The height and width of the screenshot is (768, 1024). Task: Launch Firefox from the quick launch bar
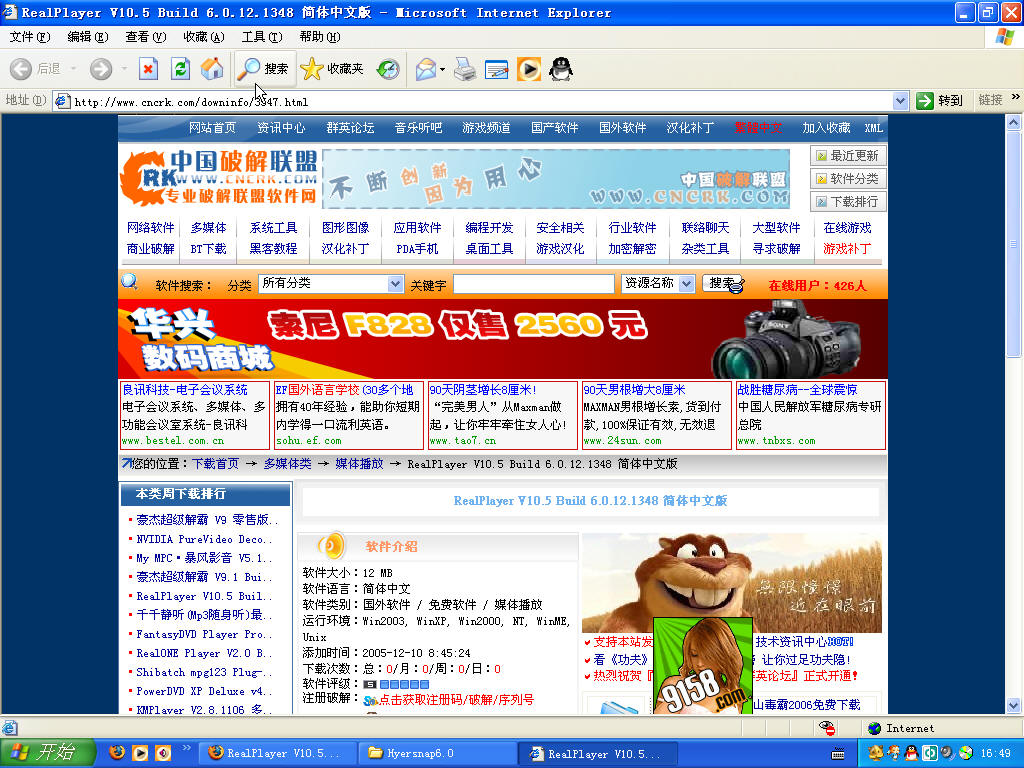point(118,753)
